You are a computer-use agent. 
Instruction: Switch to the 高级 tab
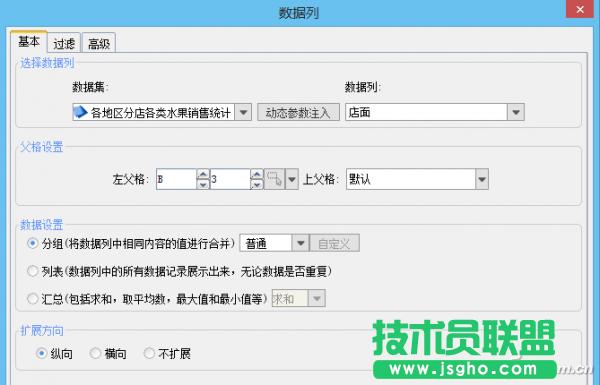[x=99, y=43]
